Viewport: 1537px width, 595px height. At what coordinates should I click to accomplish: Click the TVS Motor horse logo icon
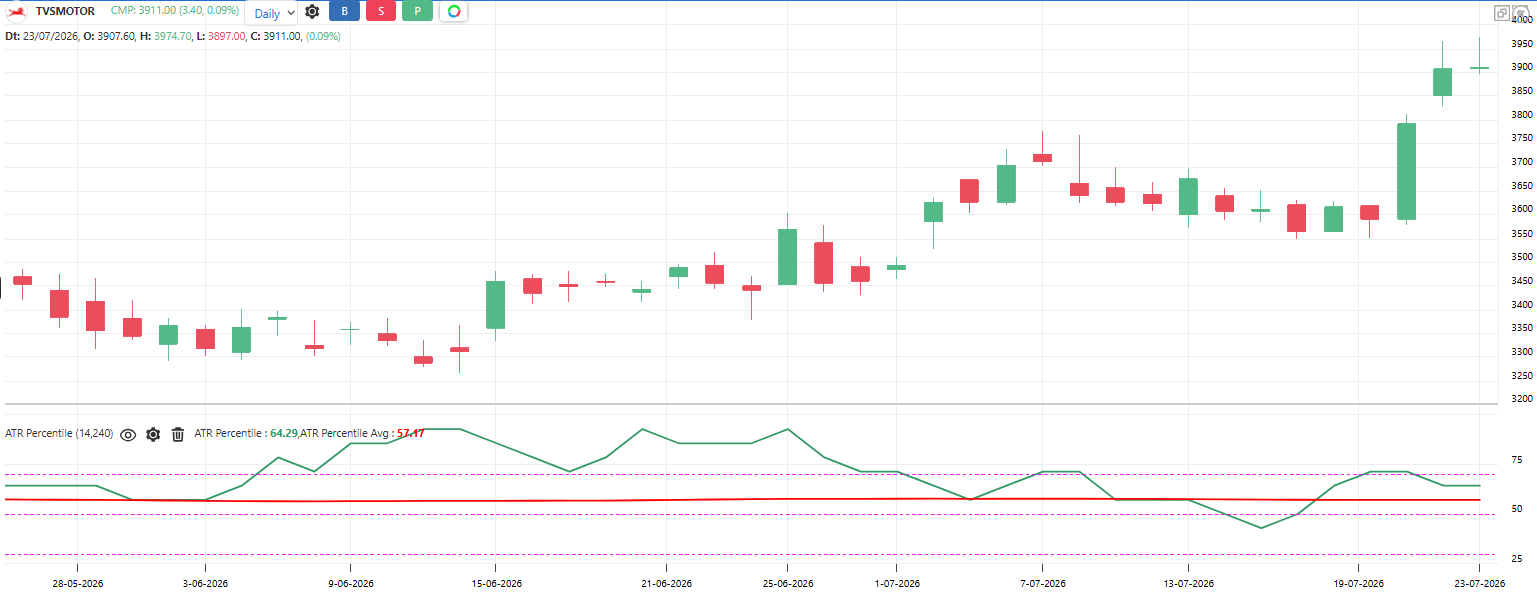(16, 11)
